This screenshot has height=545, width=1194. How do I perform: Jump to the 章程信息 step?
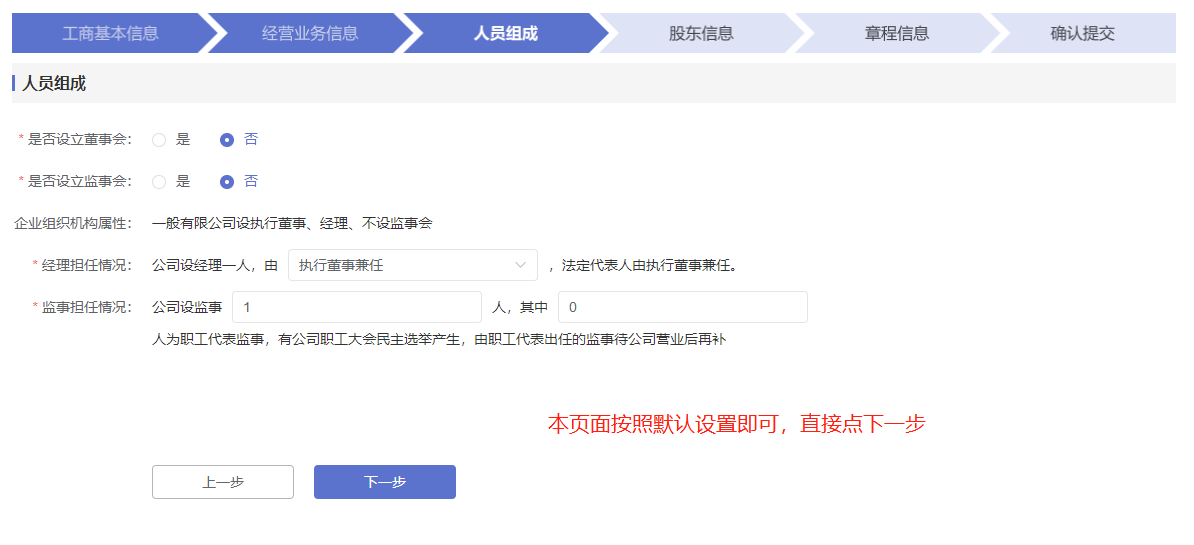897,33
